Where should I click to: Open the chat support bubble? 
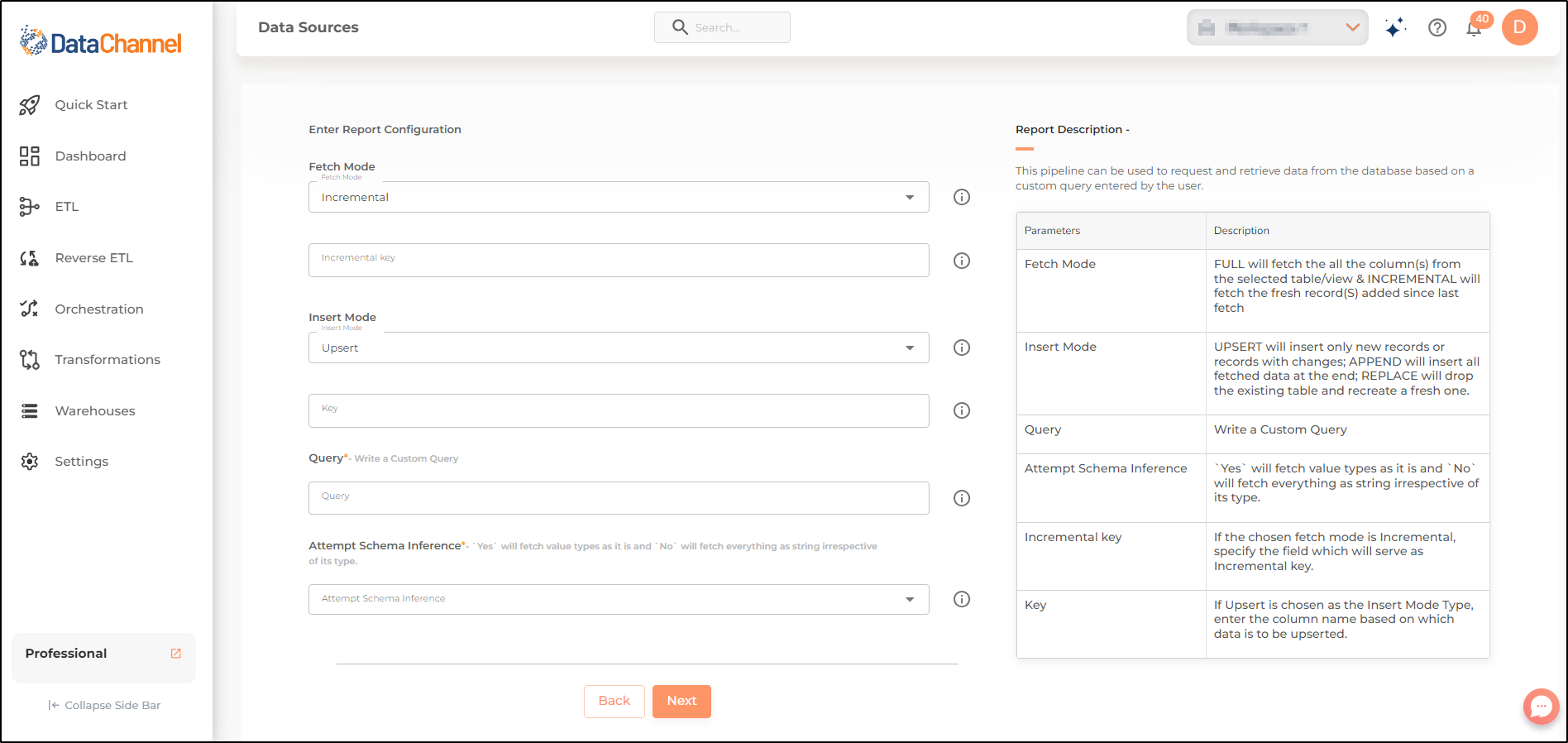pyautogui.click(x=1542, y=707)
